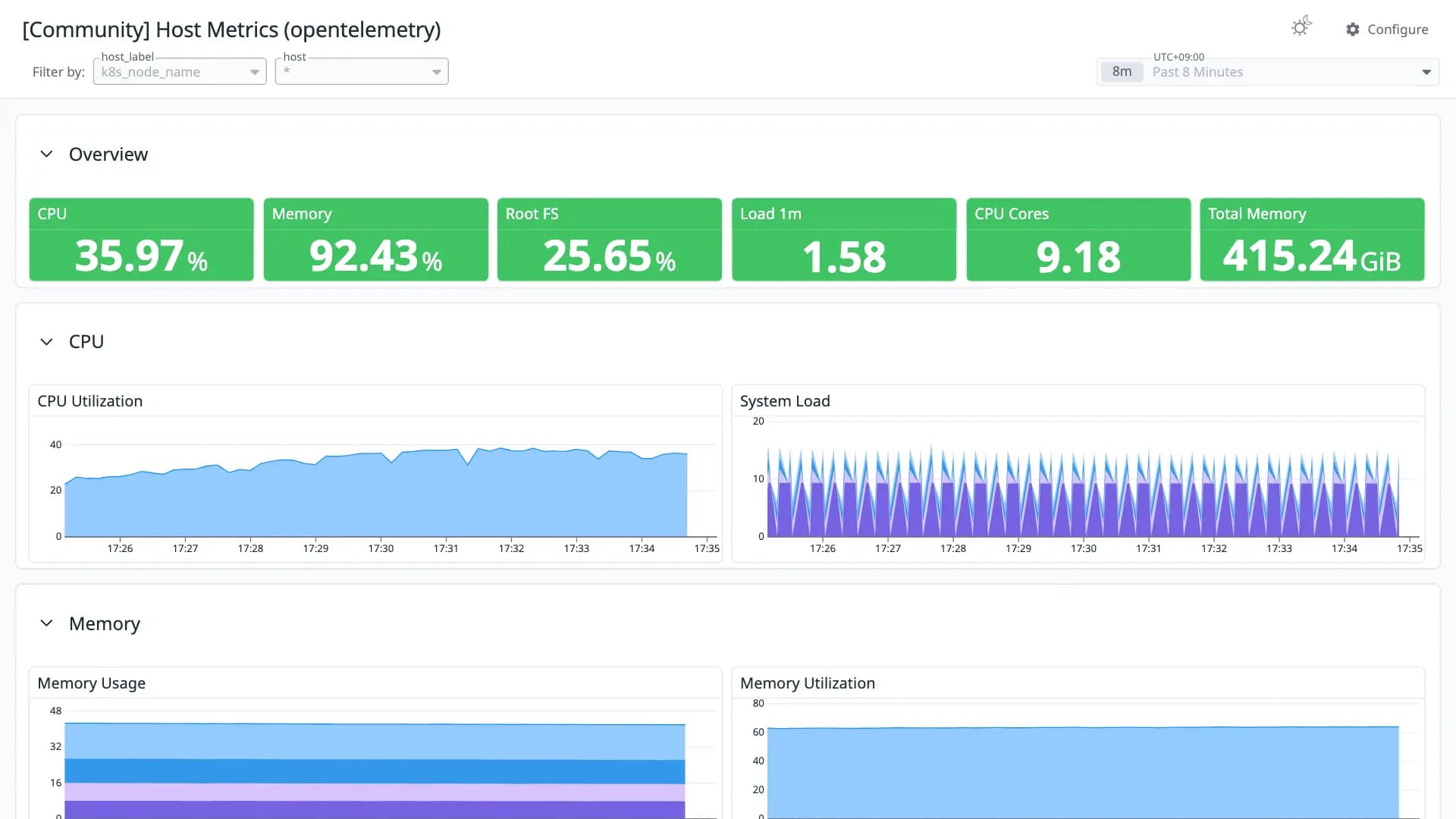Collapse the Memory section chevron
The image size is (1456, 819).
tap(46, 623)
